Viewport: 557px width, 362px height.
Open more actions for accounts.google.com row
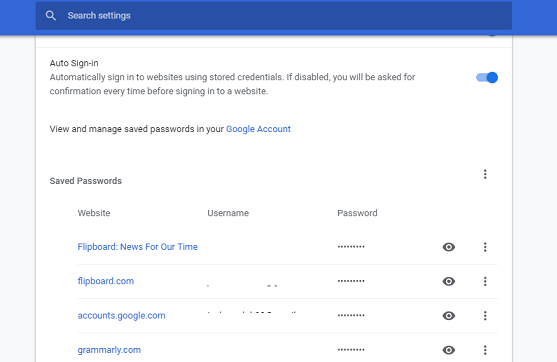point(485,315)
